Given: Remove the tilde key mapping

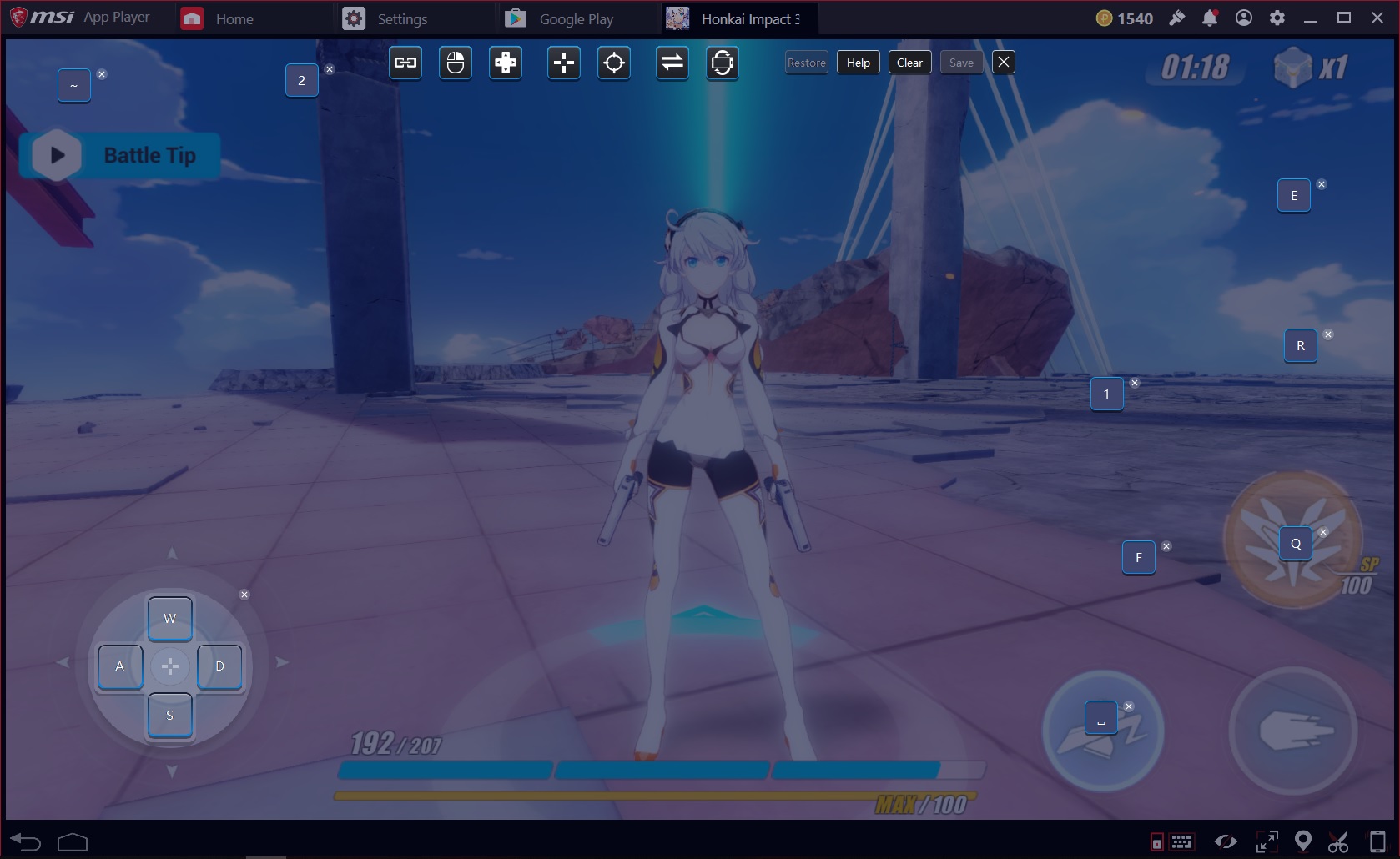Looking at the screenshot, I should [x=102, y=74].
